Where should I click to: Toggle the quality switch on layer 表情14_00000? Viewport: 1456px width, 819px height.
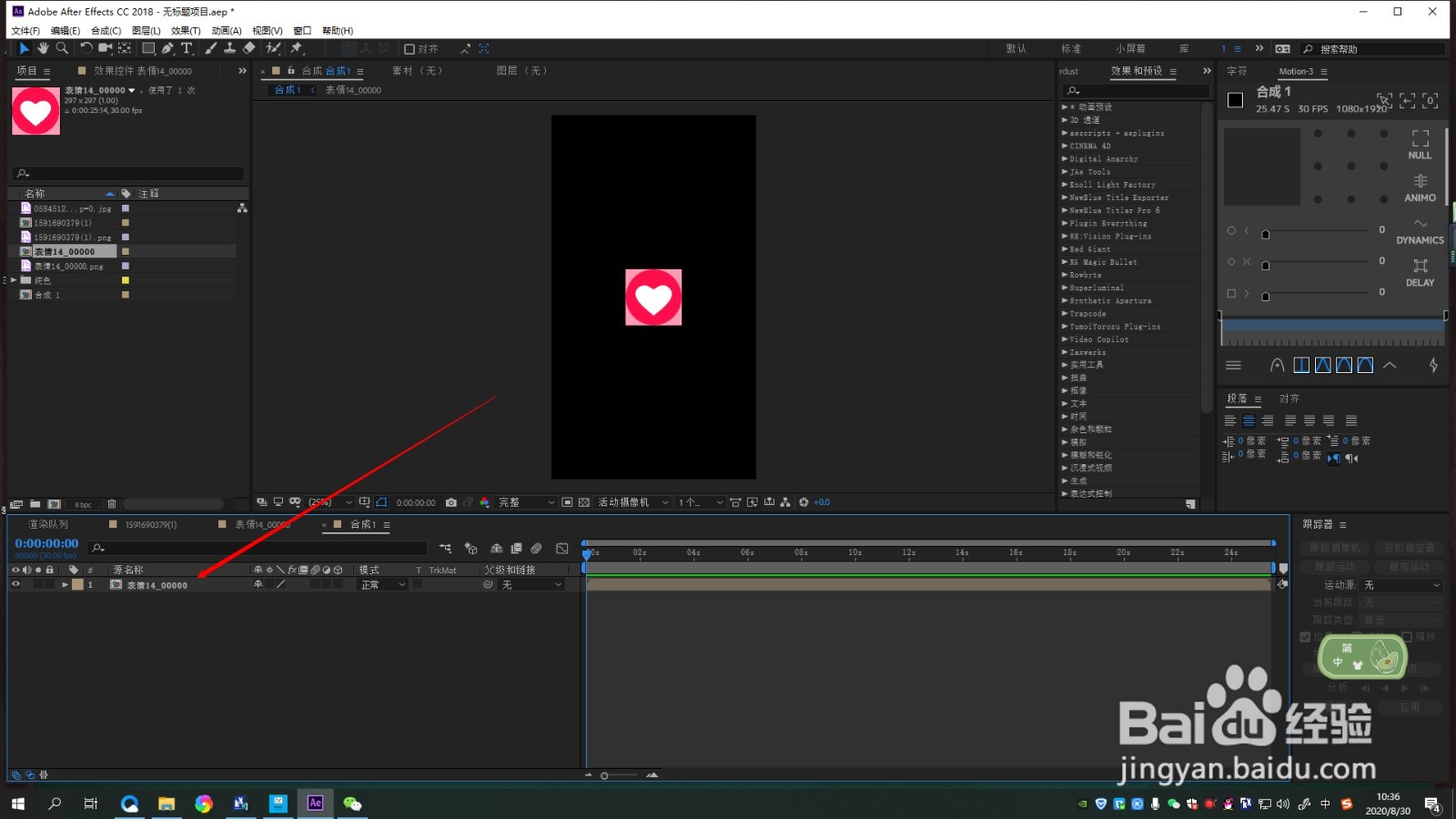coord(280,585)
